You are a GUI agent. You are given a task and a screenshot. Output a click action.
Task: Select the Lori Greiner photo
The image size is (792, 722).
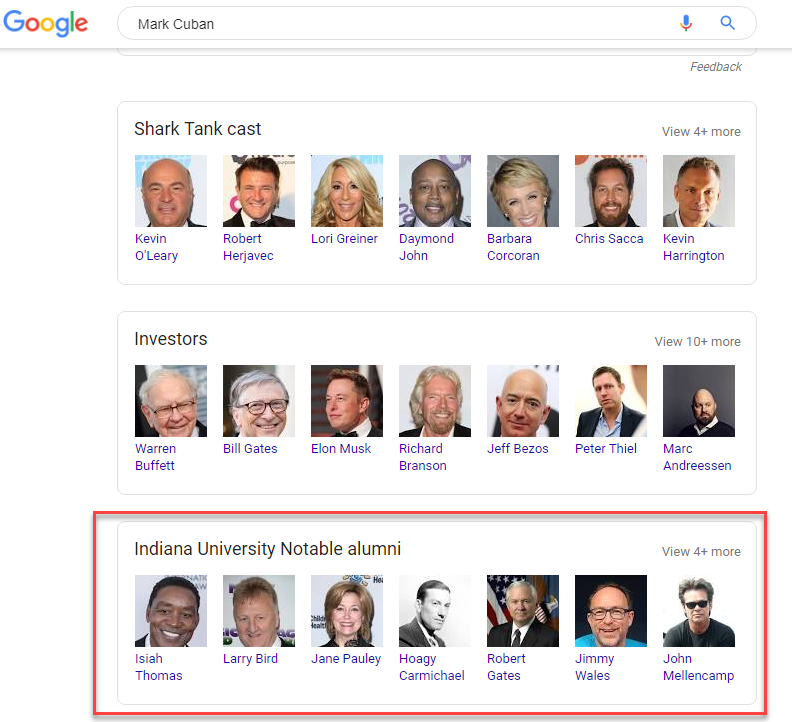(347, 191)
